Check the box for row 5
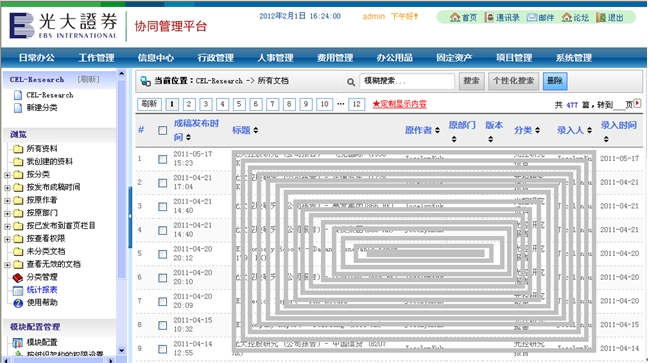This screenshot has height=363, width=648. click(162, 254)
